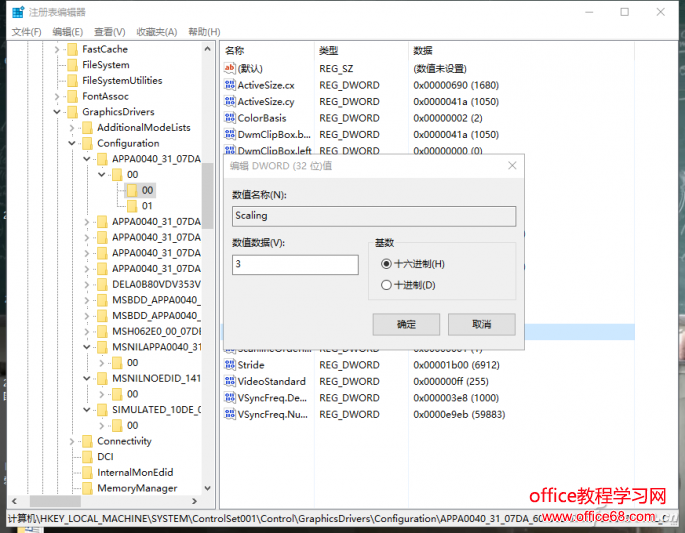Open the 编辑(E) menu
The width and height of the screenshot is (685, 533).
coord(68,32)
